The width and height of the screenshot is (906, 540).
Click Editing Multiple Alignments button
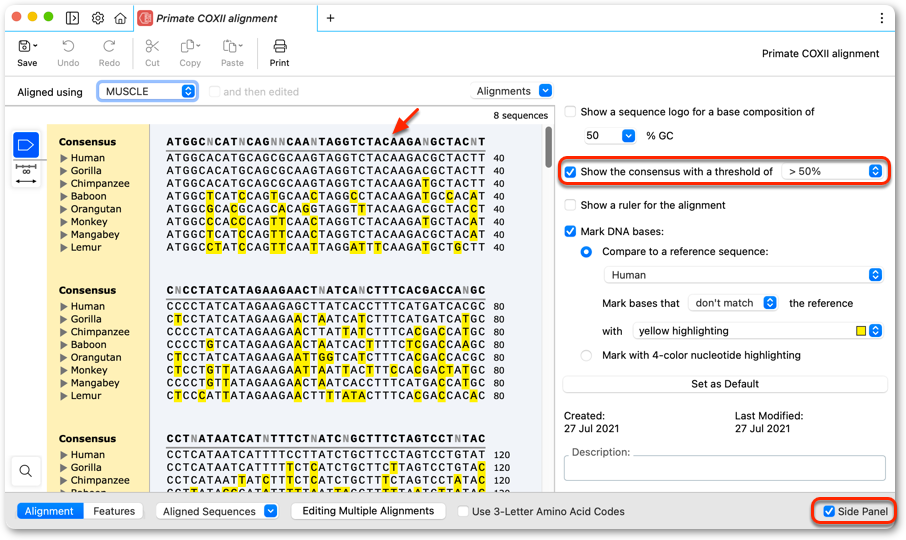368,511
